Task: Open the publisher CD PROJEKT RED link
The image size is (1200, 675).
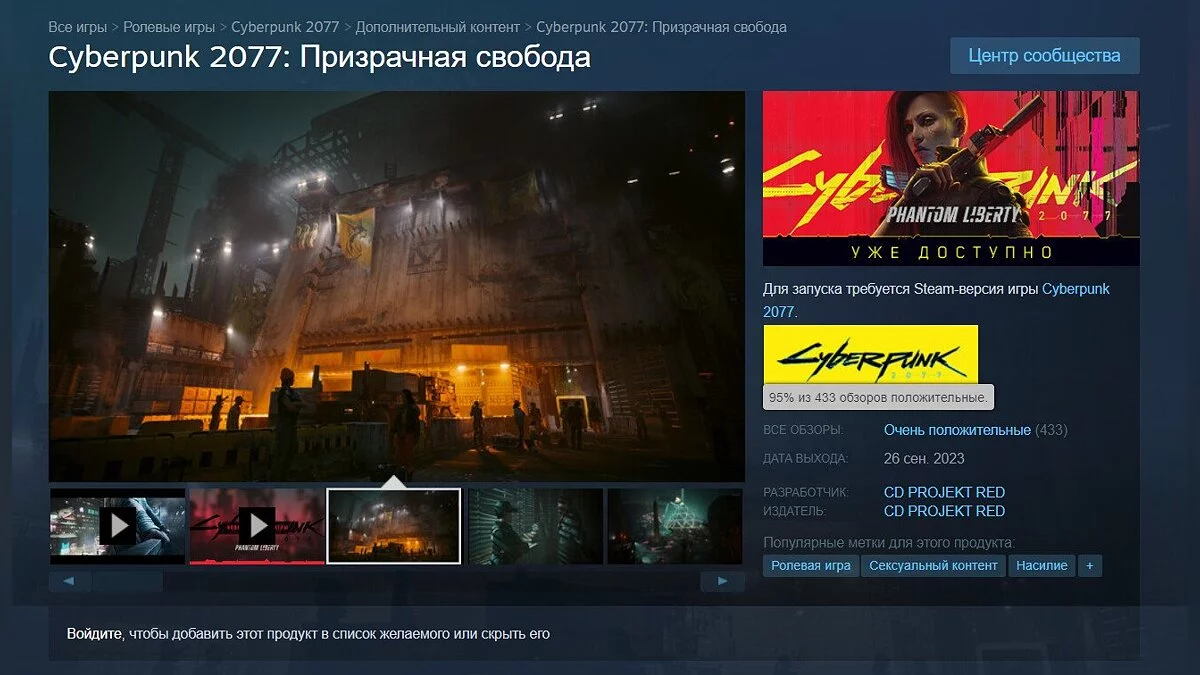Action: pos(944,511)
